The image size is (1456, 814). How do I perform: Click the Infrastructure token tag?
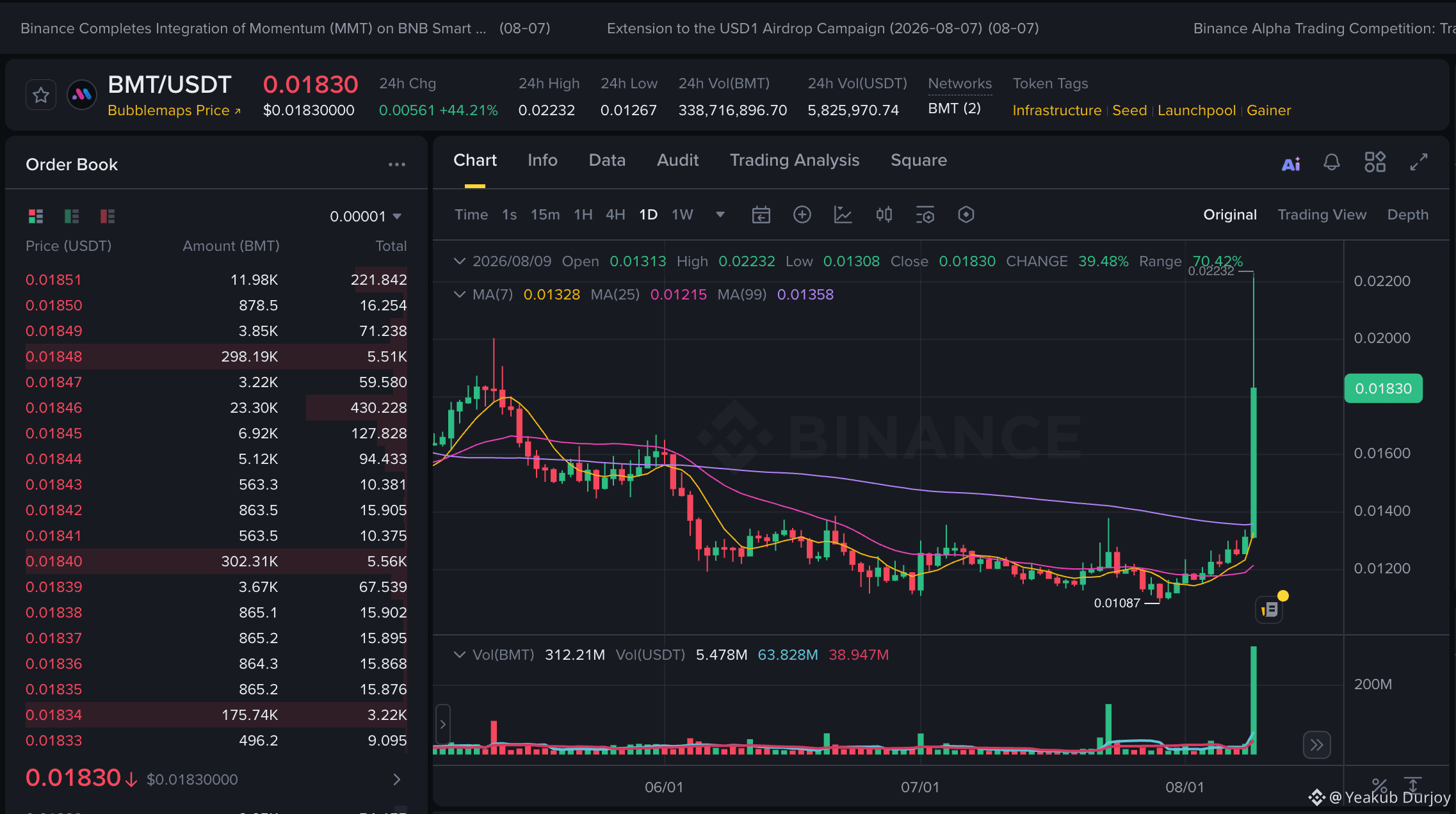pos(1056,111)
